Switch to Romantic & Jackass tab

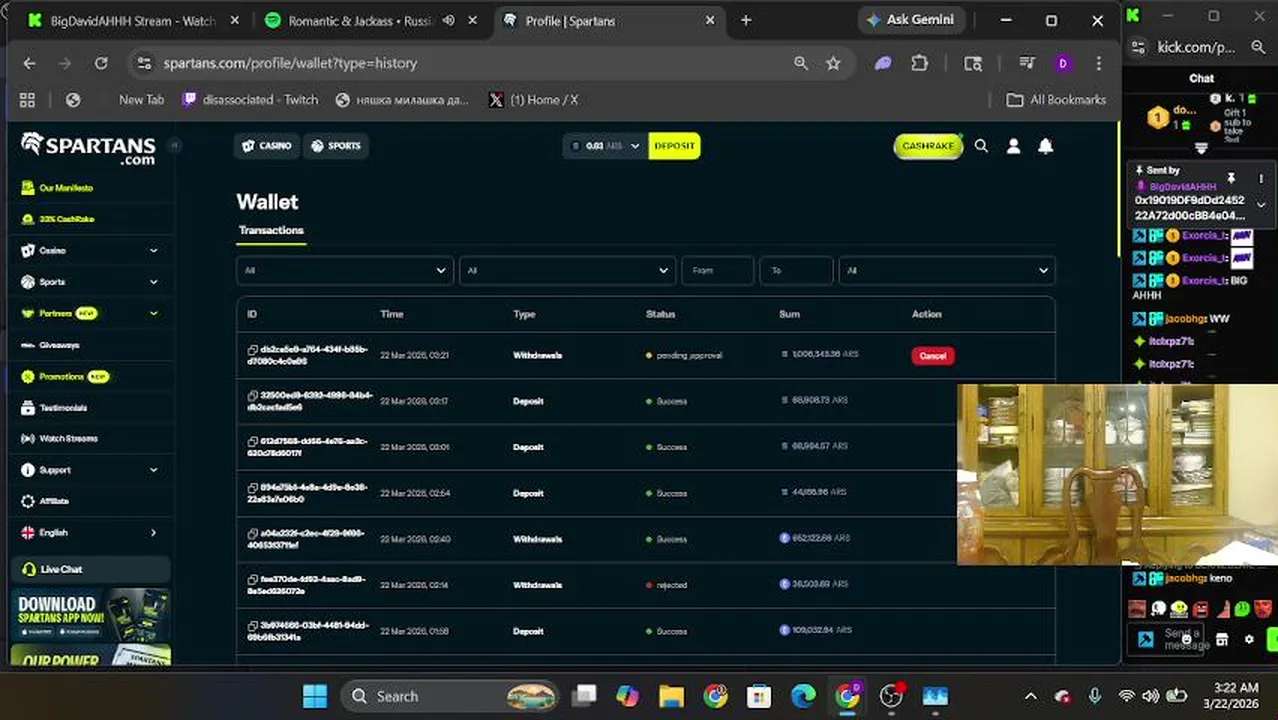pyautogui.click(x=368, y=20)
